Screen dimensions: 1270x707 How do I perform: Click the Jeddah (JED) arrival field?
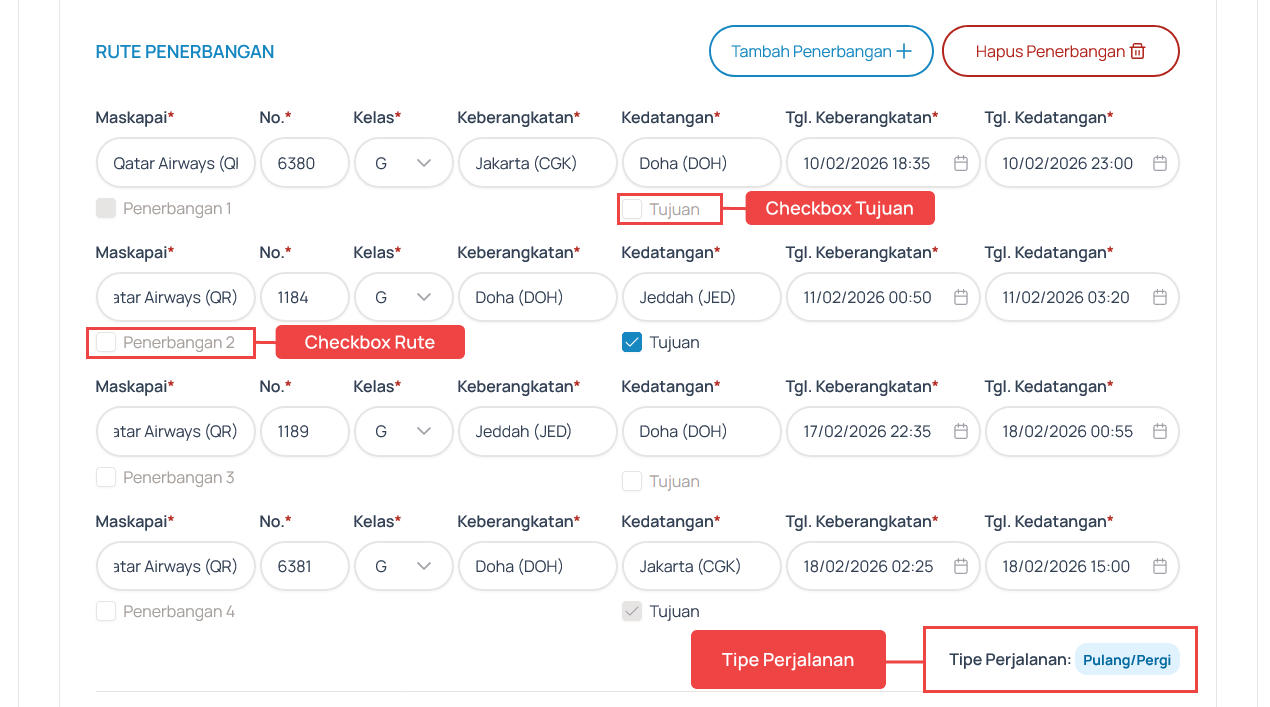tap(701, 297)
